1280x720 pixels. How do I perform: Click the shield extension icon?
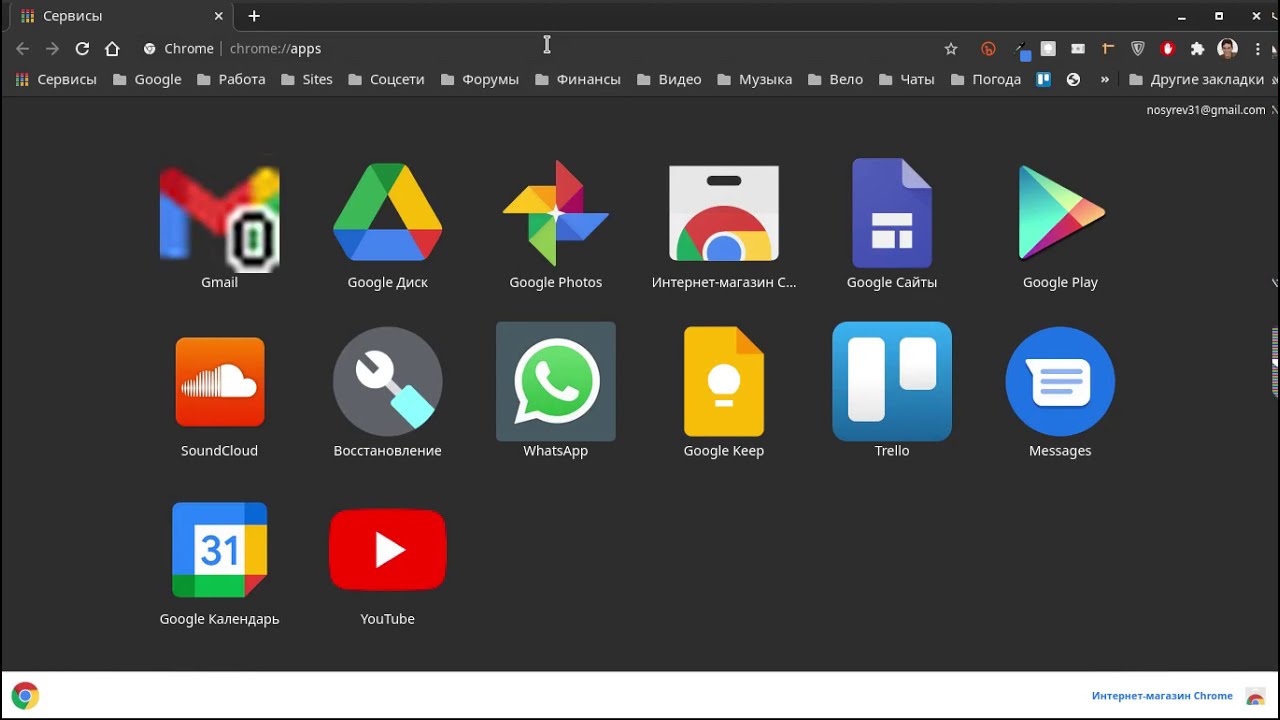click(1137, 48)
